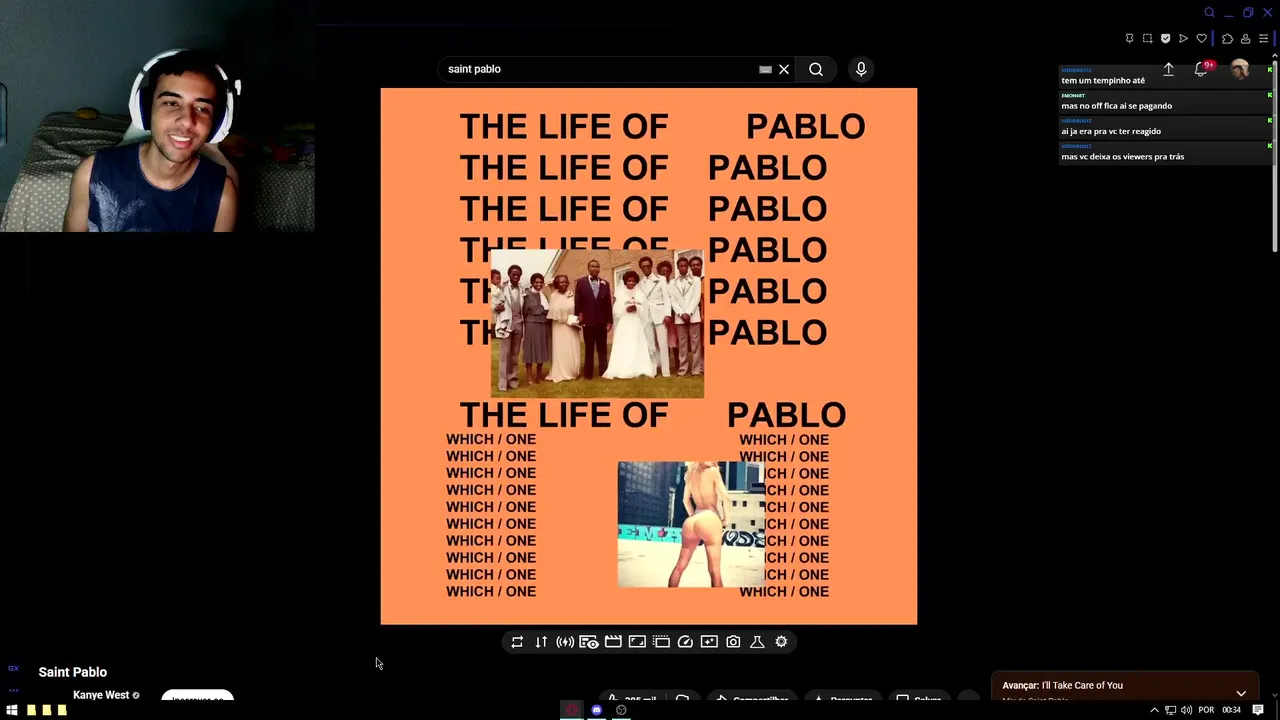Click chat message 'tem um tempinho até'
This screenshot has width=1280, height=720.
(x=1103, y=80)
